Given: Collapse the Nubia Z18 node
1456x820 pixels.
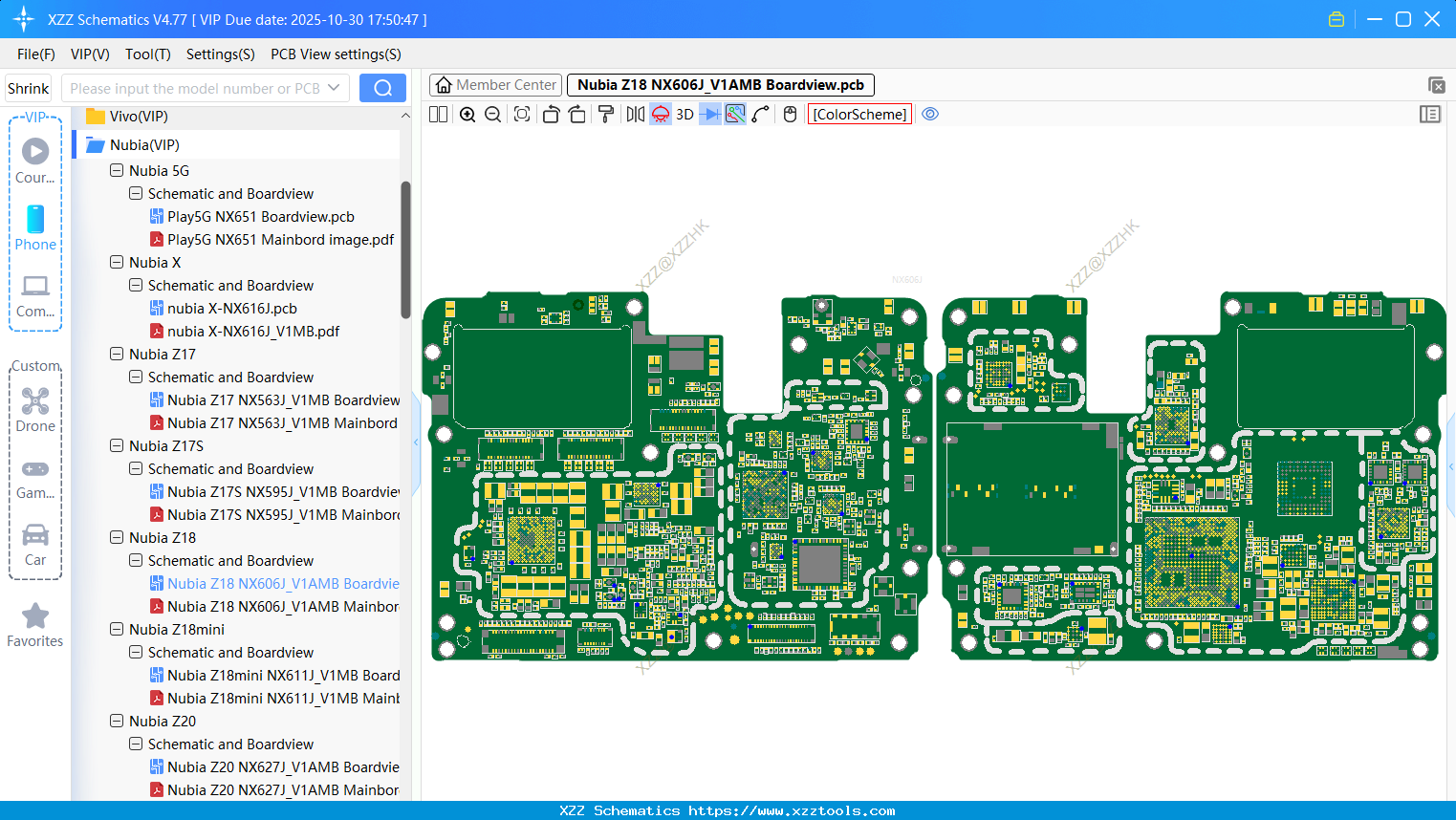Looking at the screenshot, I should click(117, 537).
